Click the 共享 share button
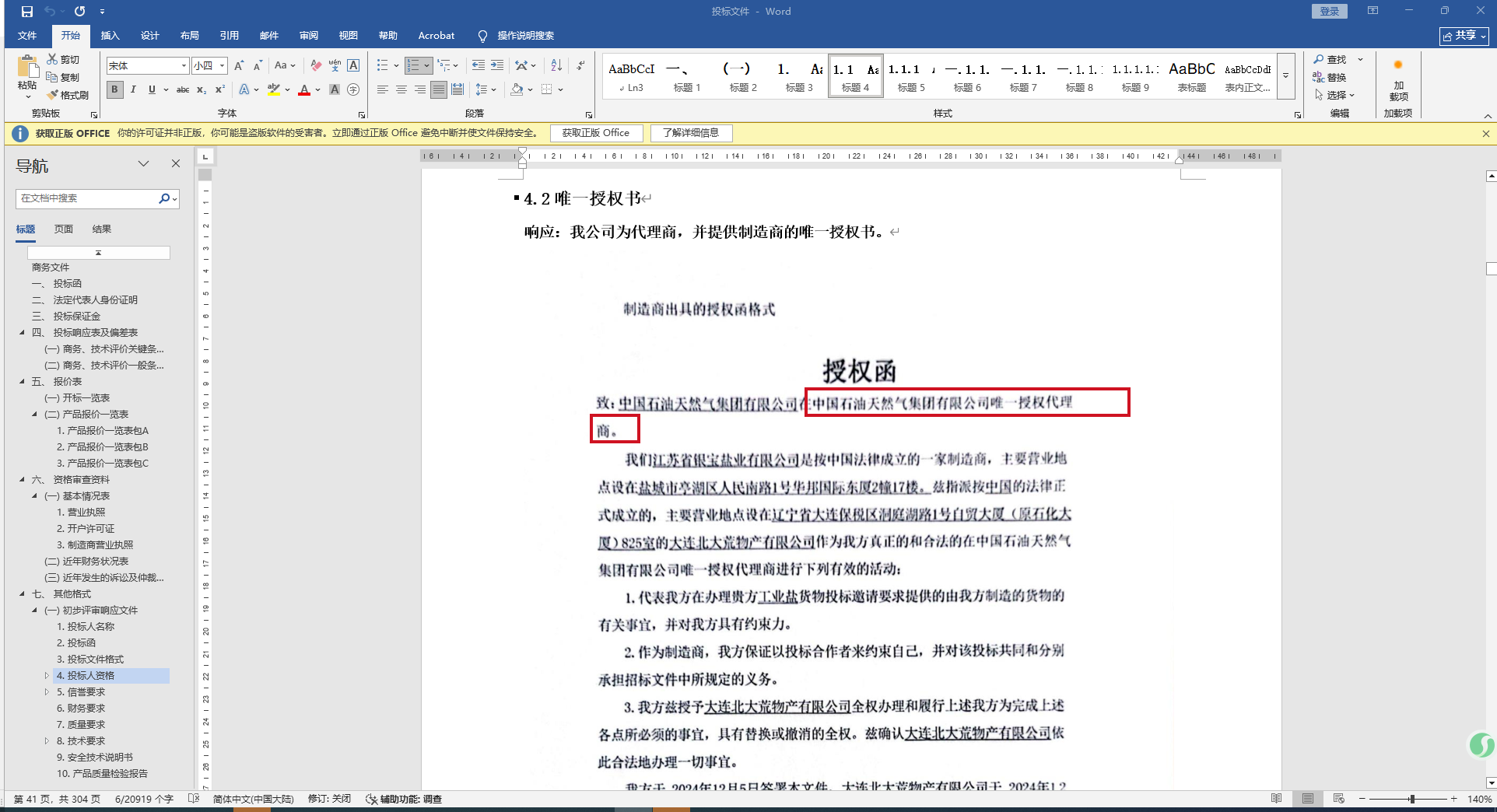Image resolution: width=1497 pixels, height=812 pixels. 1464,36
